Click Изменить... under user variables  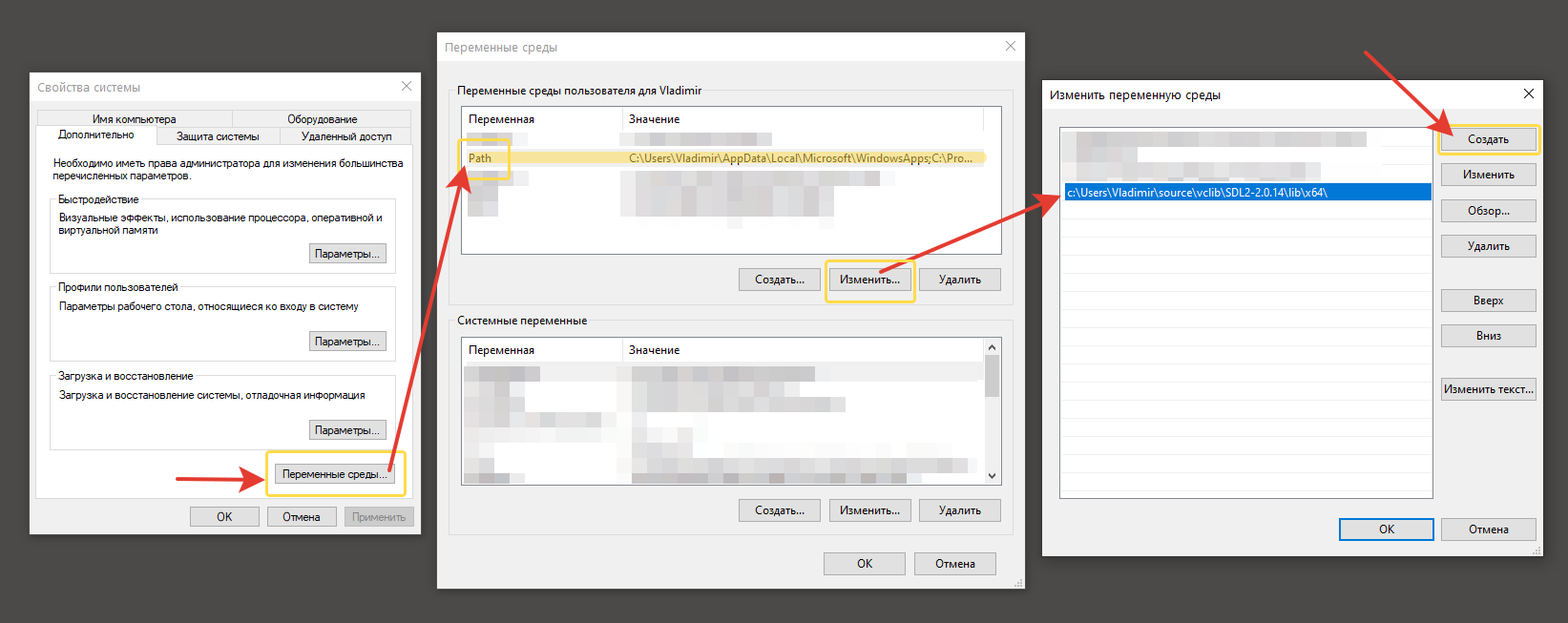[870, 280]
